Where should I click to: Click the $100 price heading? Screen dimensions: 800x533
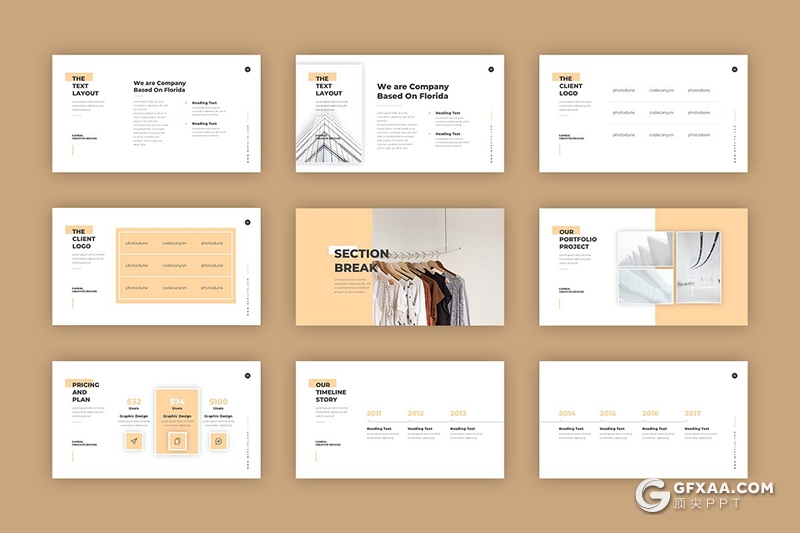[x=218, y=402]
